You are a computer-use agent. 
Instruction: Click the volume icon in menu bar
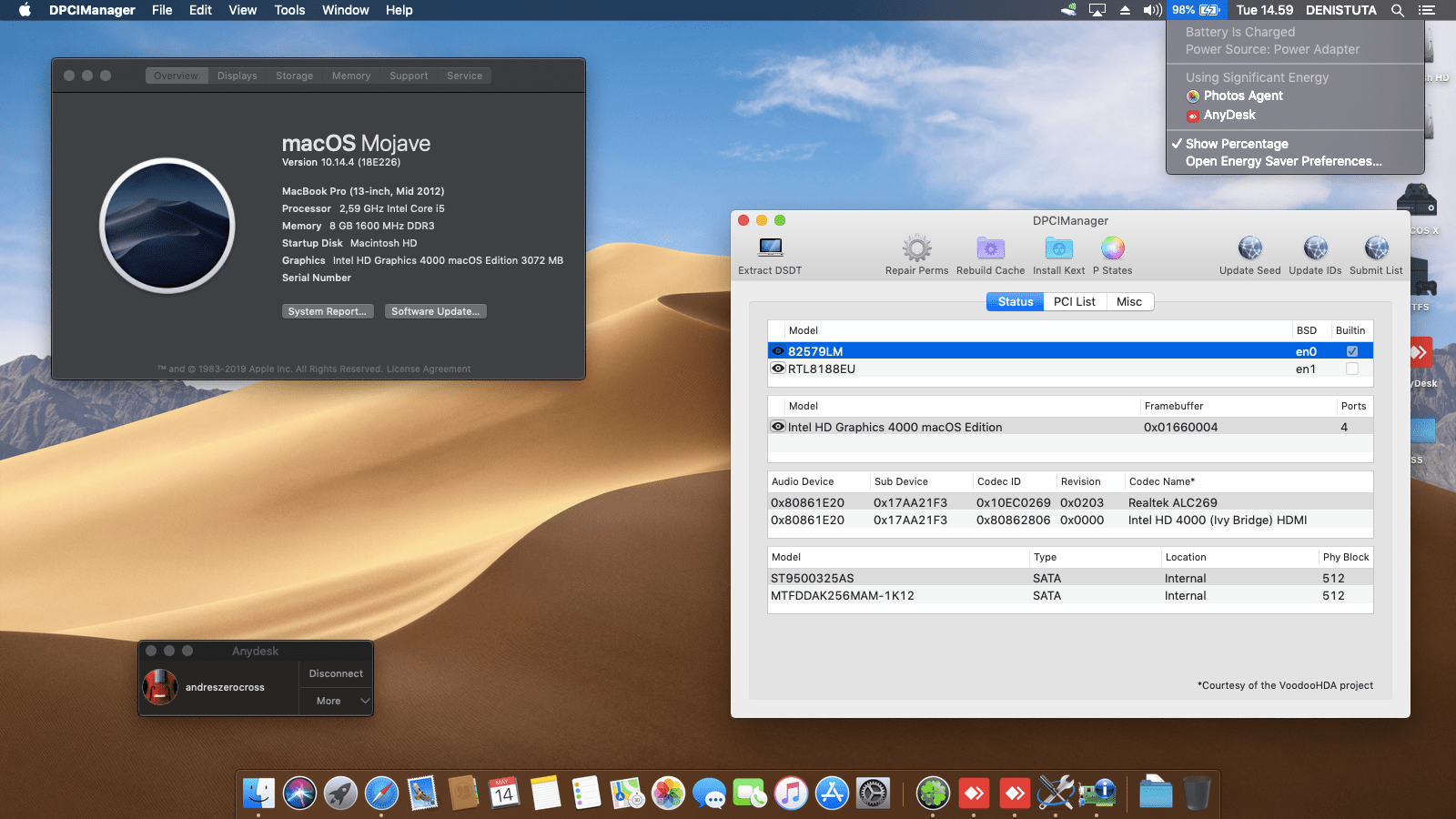[1152, 10]
